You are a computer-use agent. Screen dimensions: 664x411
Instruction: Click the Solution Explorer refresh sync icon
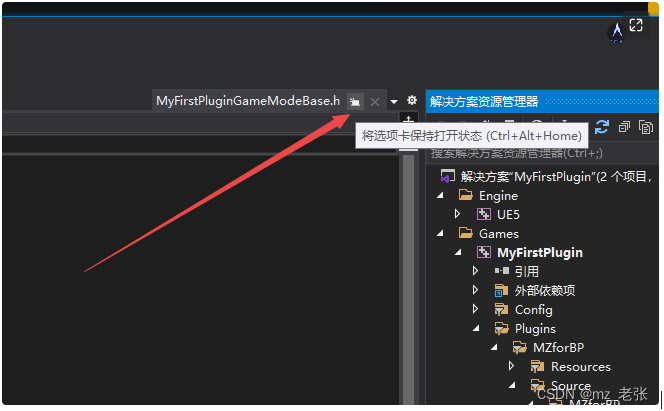coord(602,127)
